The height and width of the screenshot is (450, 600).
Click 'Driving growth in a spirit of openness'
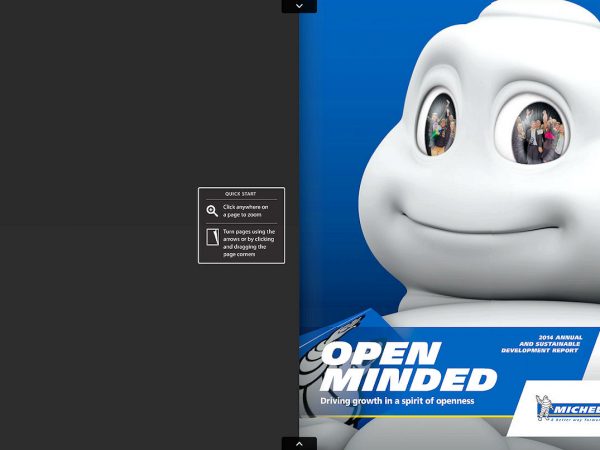tap(397, 401)
